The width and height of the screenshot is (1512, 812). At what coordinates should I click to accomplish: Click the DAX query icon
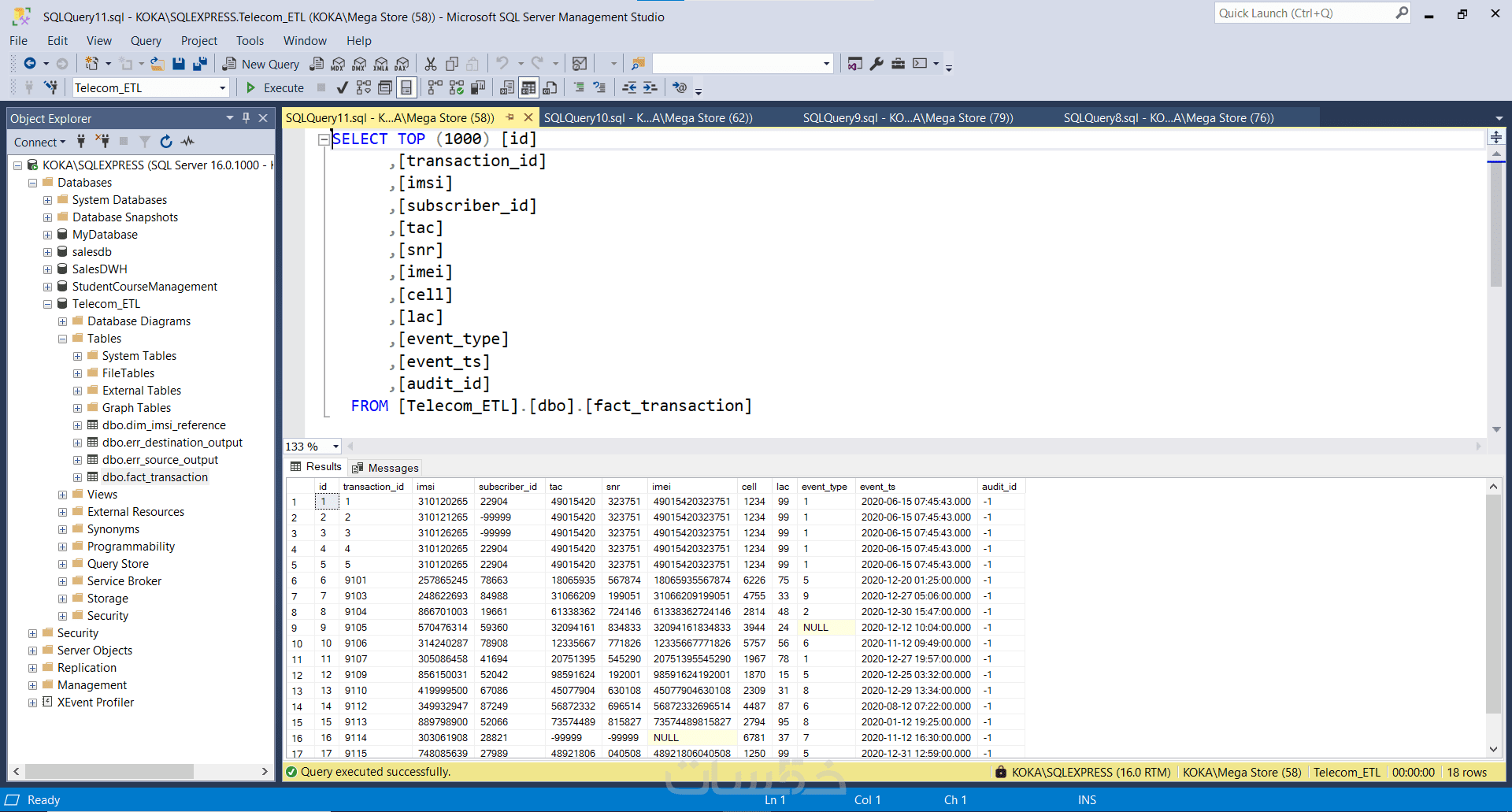(402, 64)
